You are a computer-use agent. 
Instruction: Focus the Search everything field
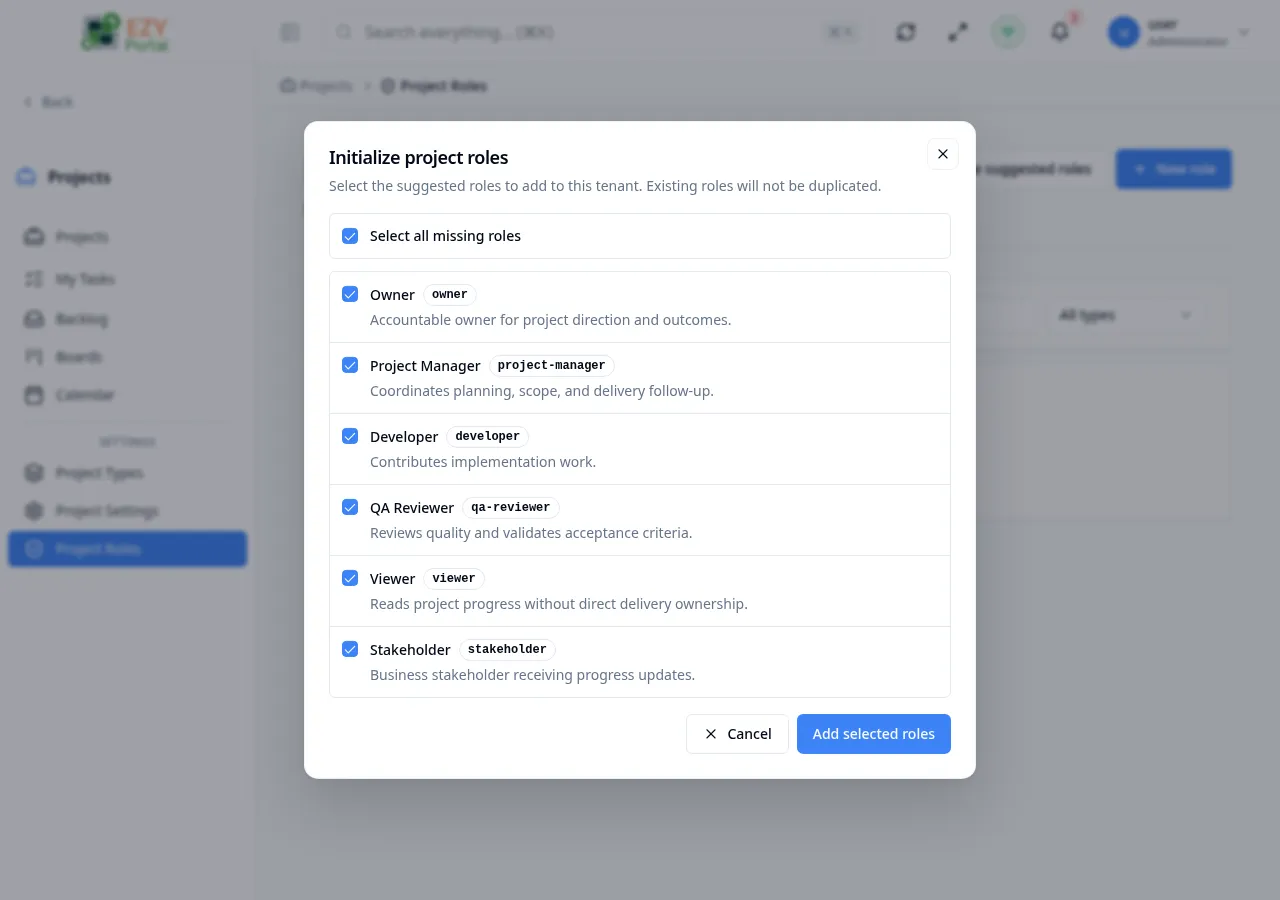[x=595, y=33]
